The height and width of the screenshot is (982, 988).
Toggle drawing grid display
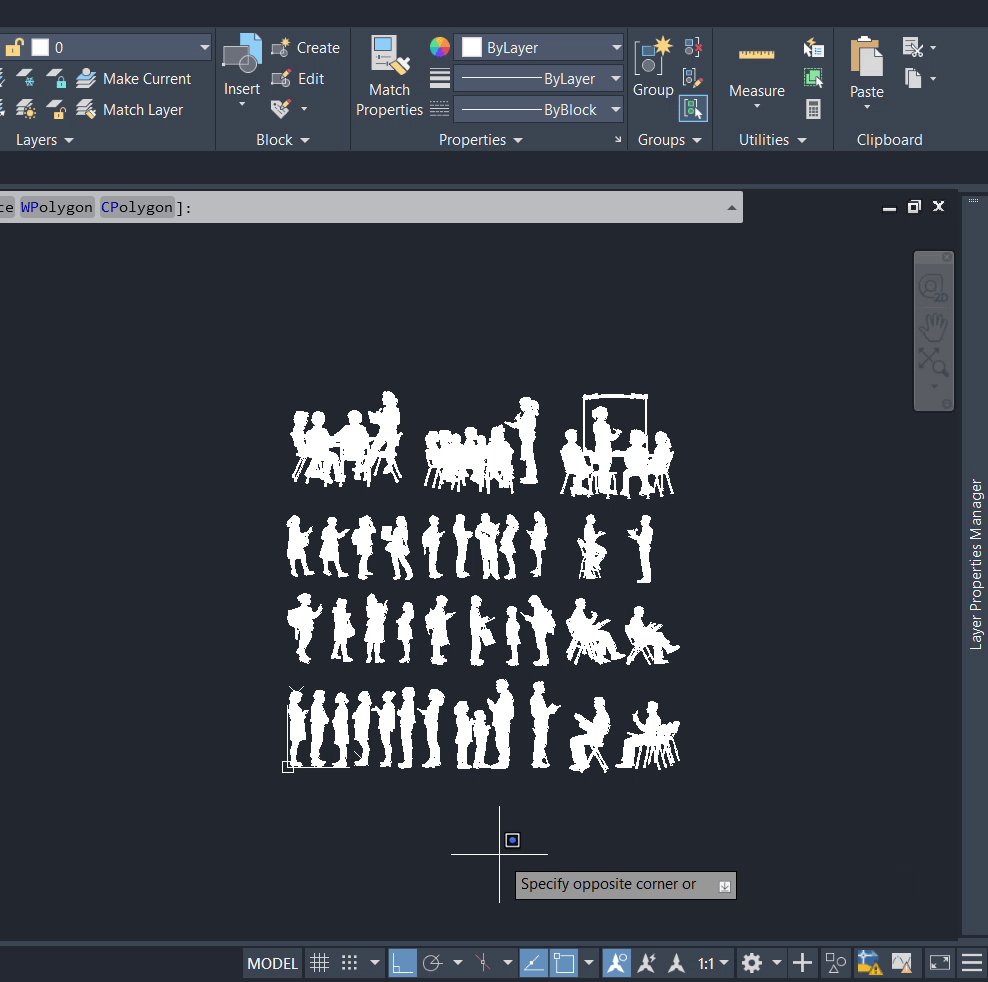319,963
